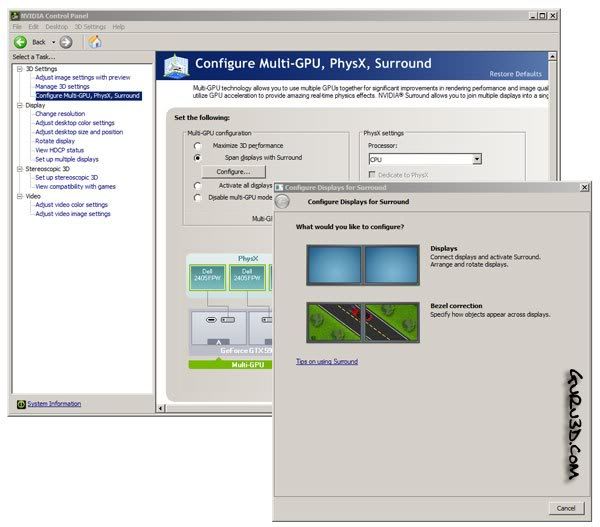Collapse the 3D Settings tree node

[x=20, y=68]
